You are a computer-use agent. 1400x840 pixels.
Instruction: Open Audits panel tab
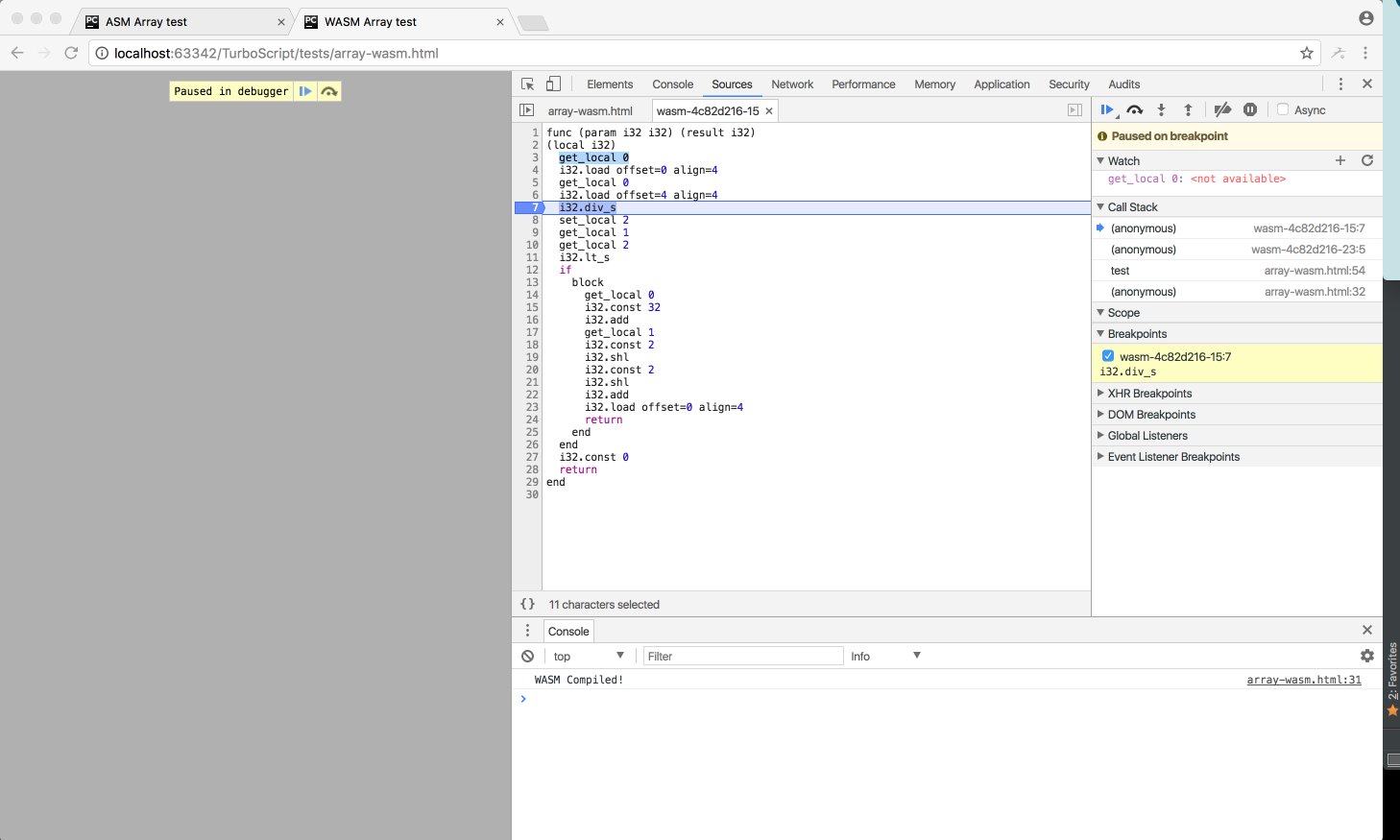pyautogui.click(x=1123, y=84)
